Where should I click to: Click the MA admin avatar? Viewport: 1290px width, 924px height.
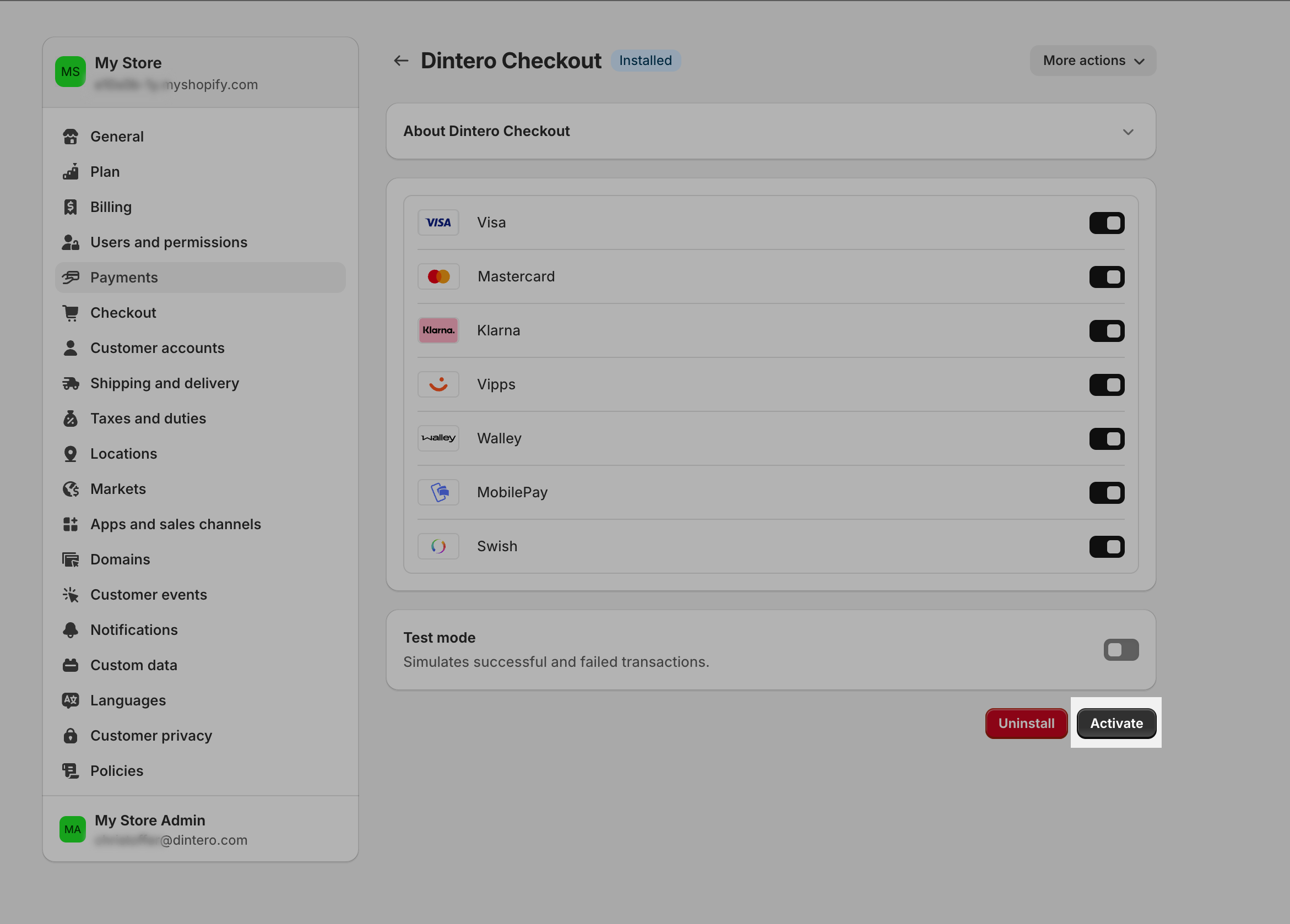coord(73,829)
